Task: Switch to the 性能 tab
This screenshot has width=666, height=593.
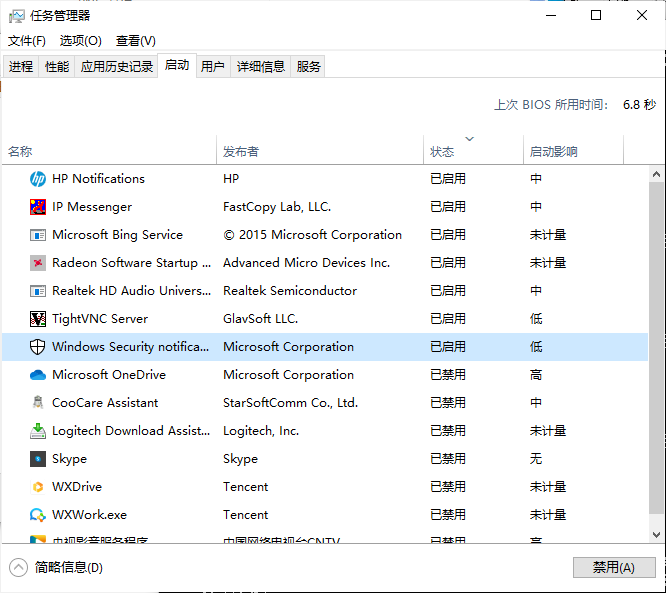Action: click(57, 67)
